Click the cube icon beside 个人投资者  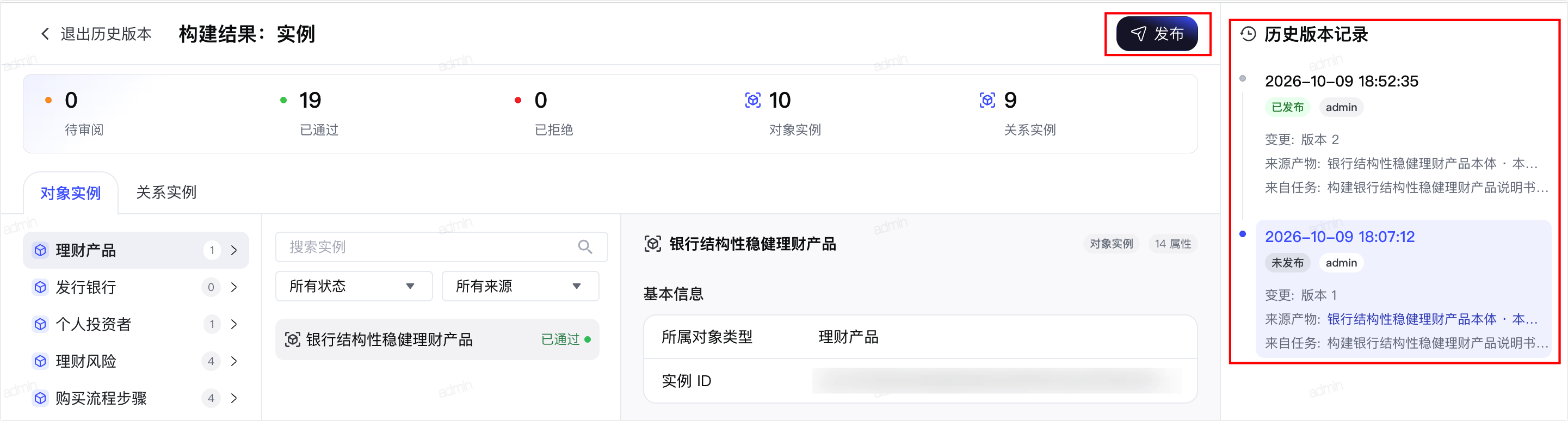(40, 324)
